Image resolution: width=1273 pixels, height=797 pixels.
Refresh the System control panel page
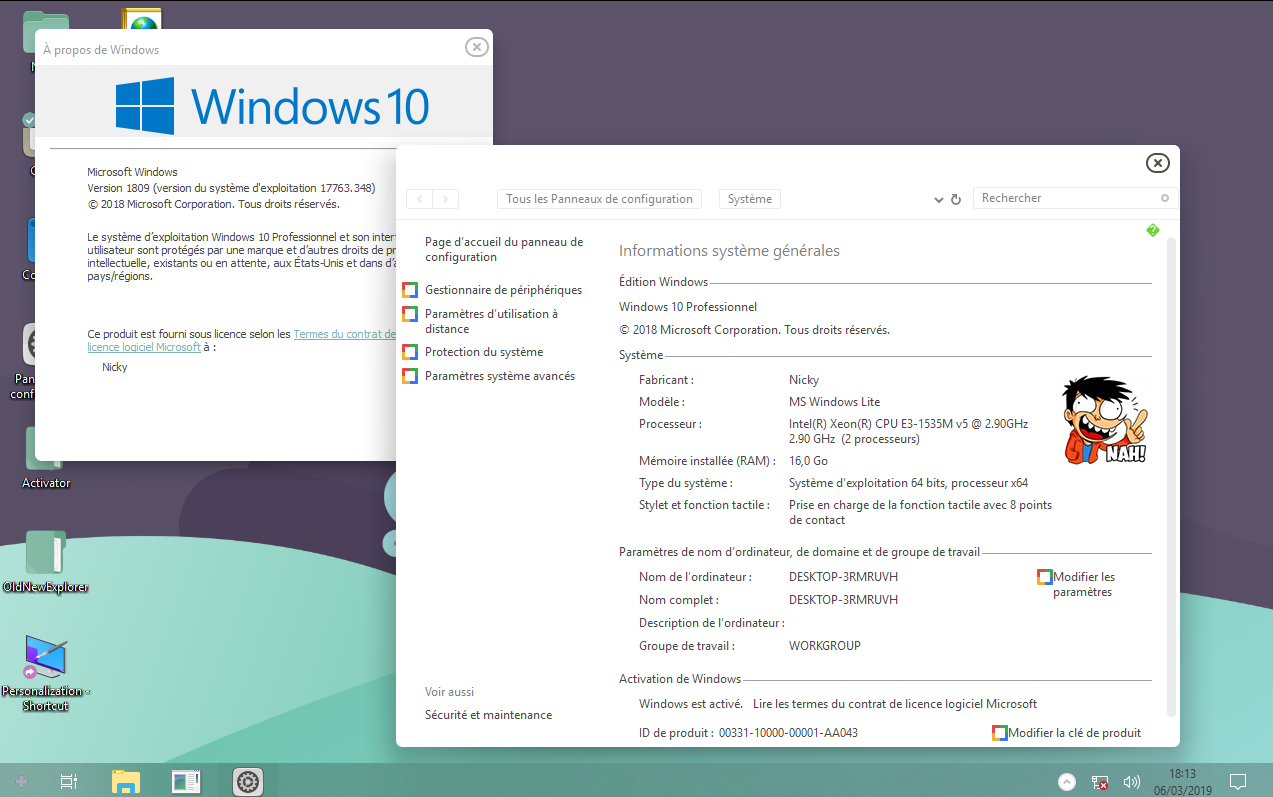[956, 200]
